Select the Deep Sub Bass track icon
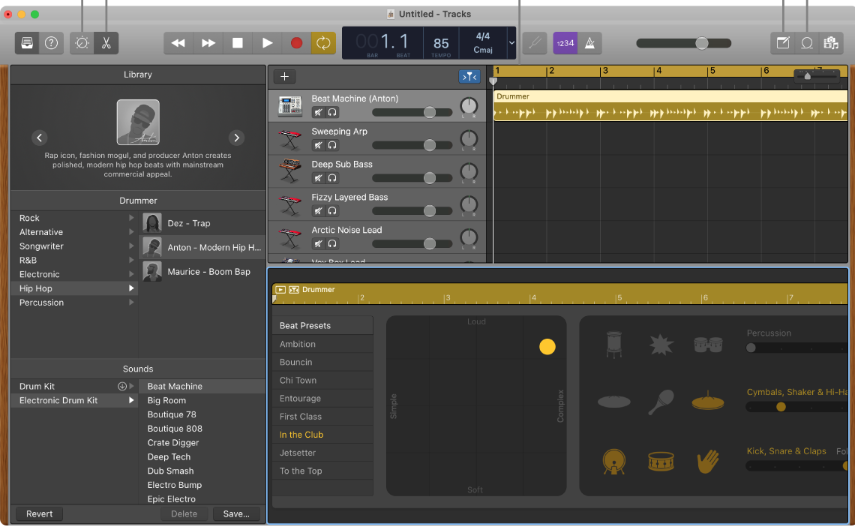 point(290,171)
